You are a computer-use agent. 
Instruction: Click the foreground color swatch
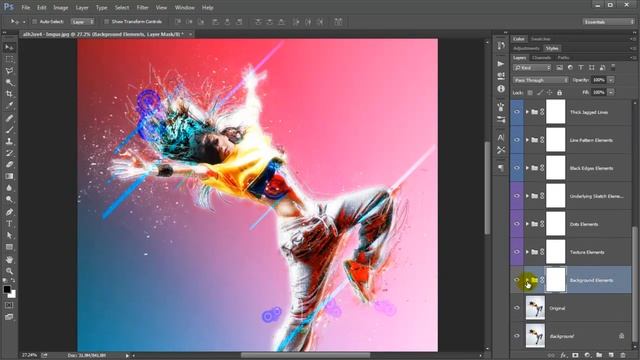[x=7, y=289]
